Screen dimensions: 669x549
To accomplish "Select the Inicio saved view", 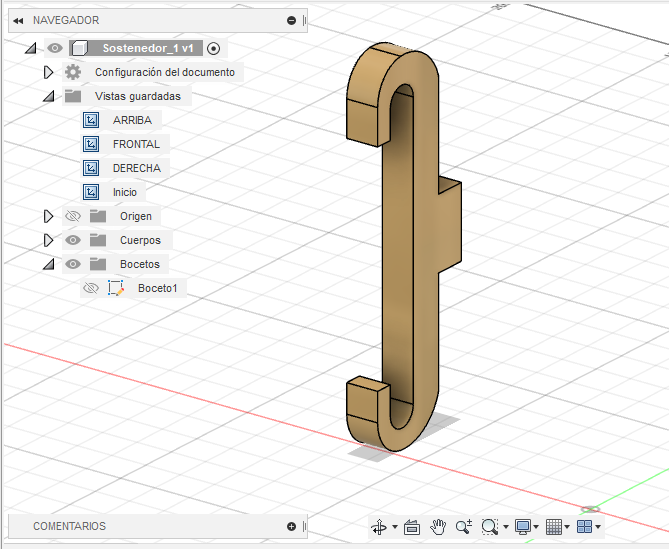I will click(x=125, y=192).
